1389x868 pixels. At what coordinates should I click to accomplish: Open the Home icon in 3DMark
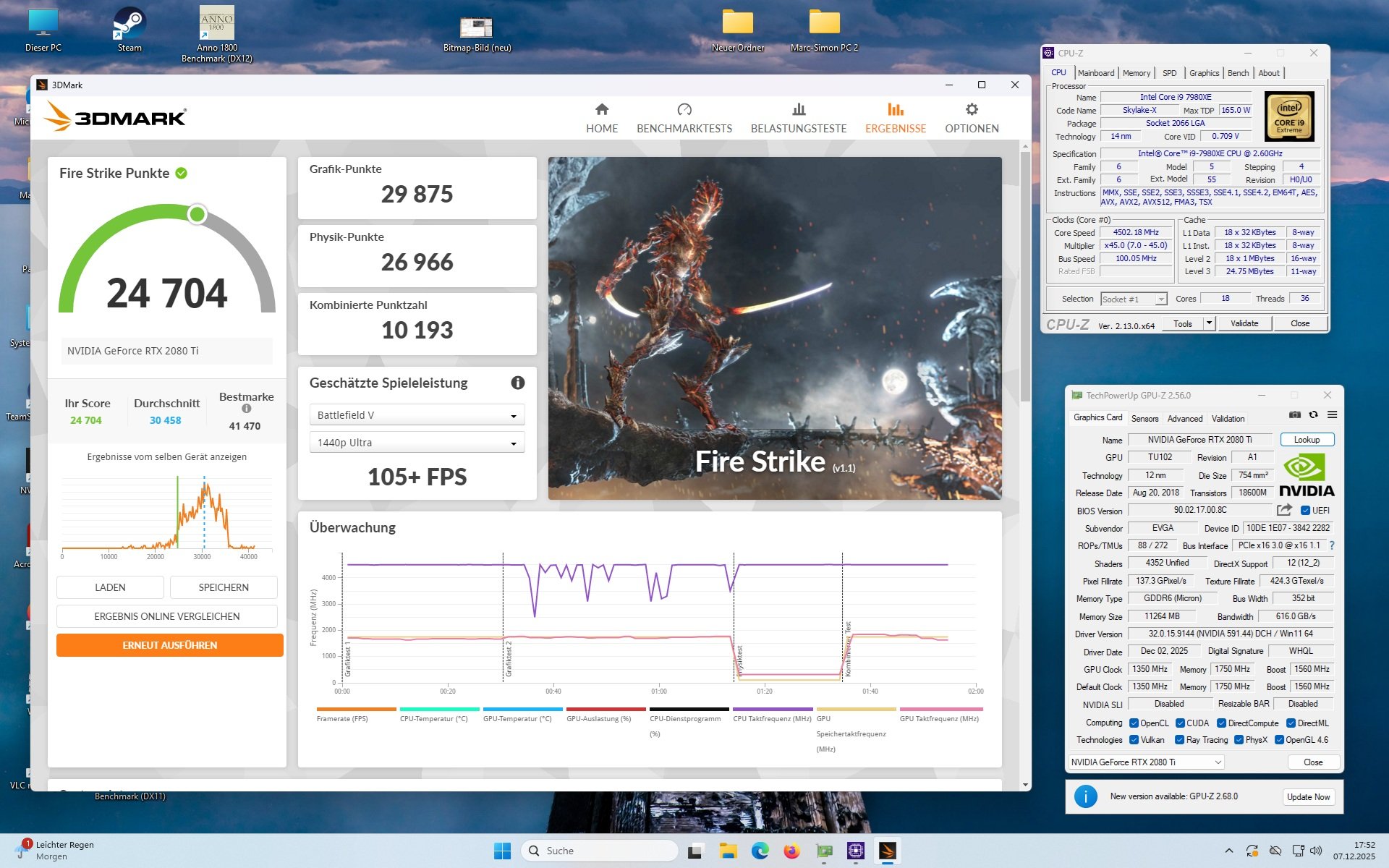(x=601, y=110)
